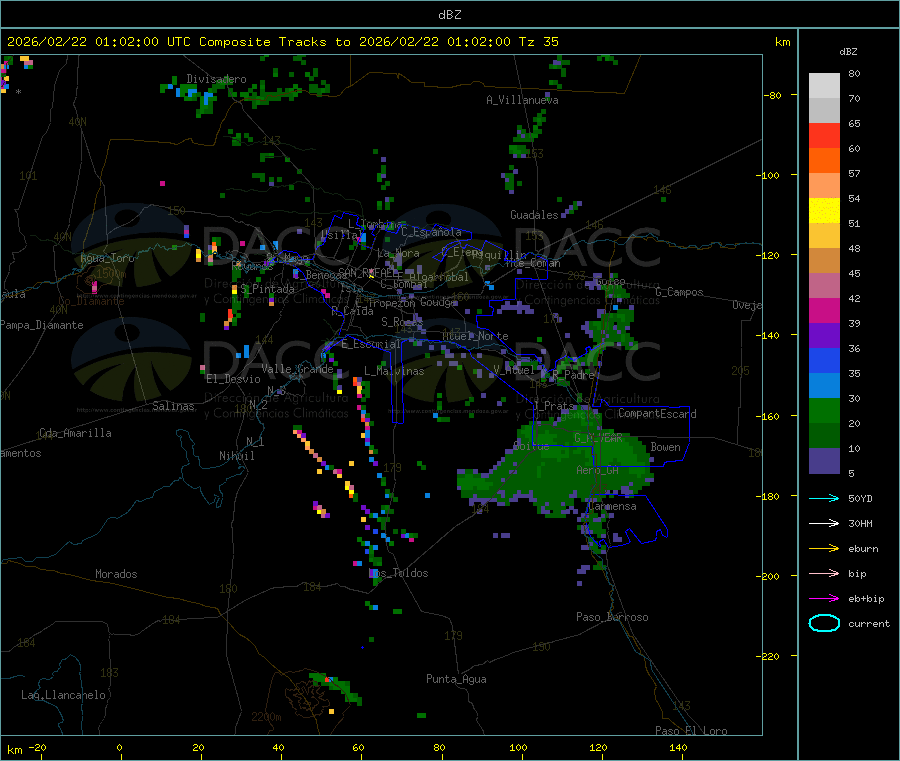
Task: Select the light grey 70-80 dBZ swatch
Action: (824, 86)
